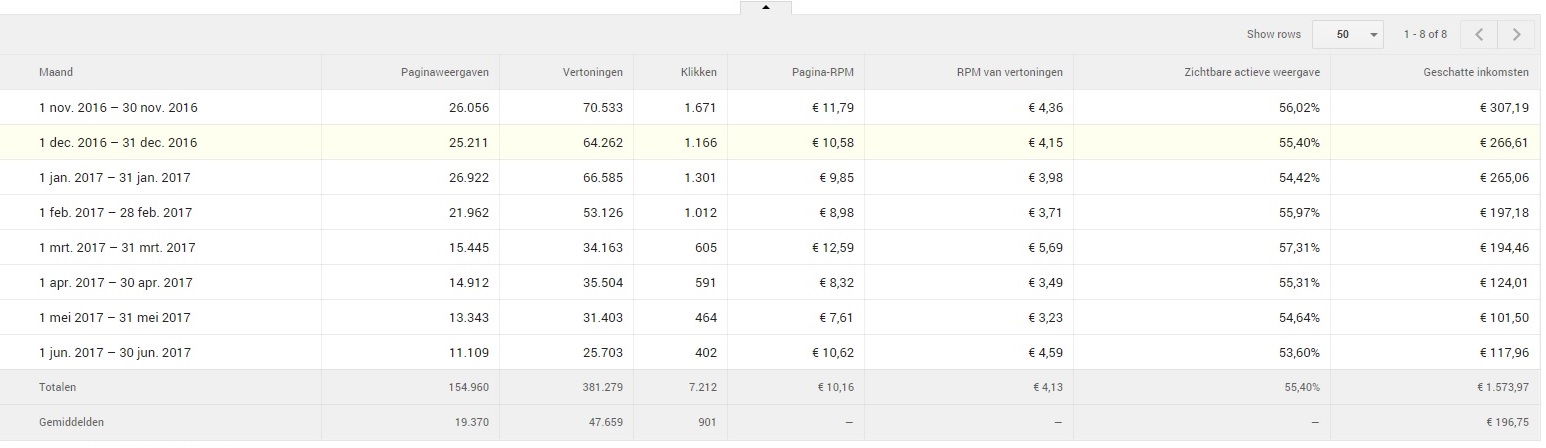
Task: Open the Show rows dropdown
Action: click(1348, 34)
